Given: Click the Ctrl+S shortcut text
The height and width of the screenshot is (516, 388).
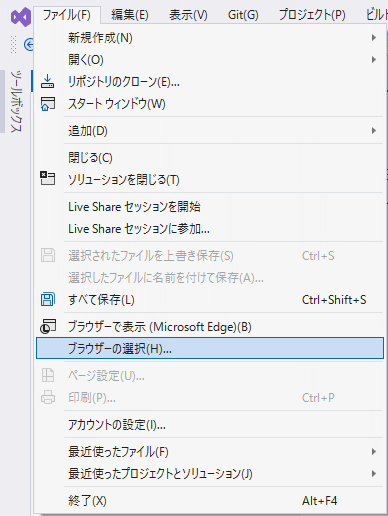Looking at the screenshot, I should 318,256.
